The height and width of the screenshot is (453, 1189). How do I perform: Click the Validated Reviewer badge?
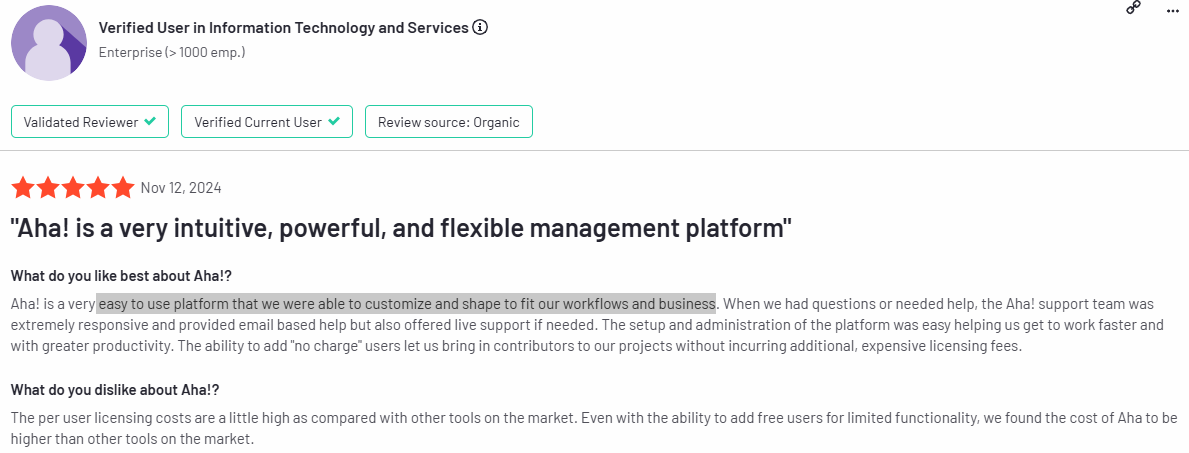91,121
